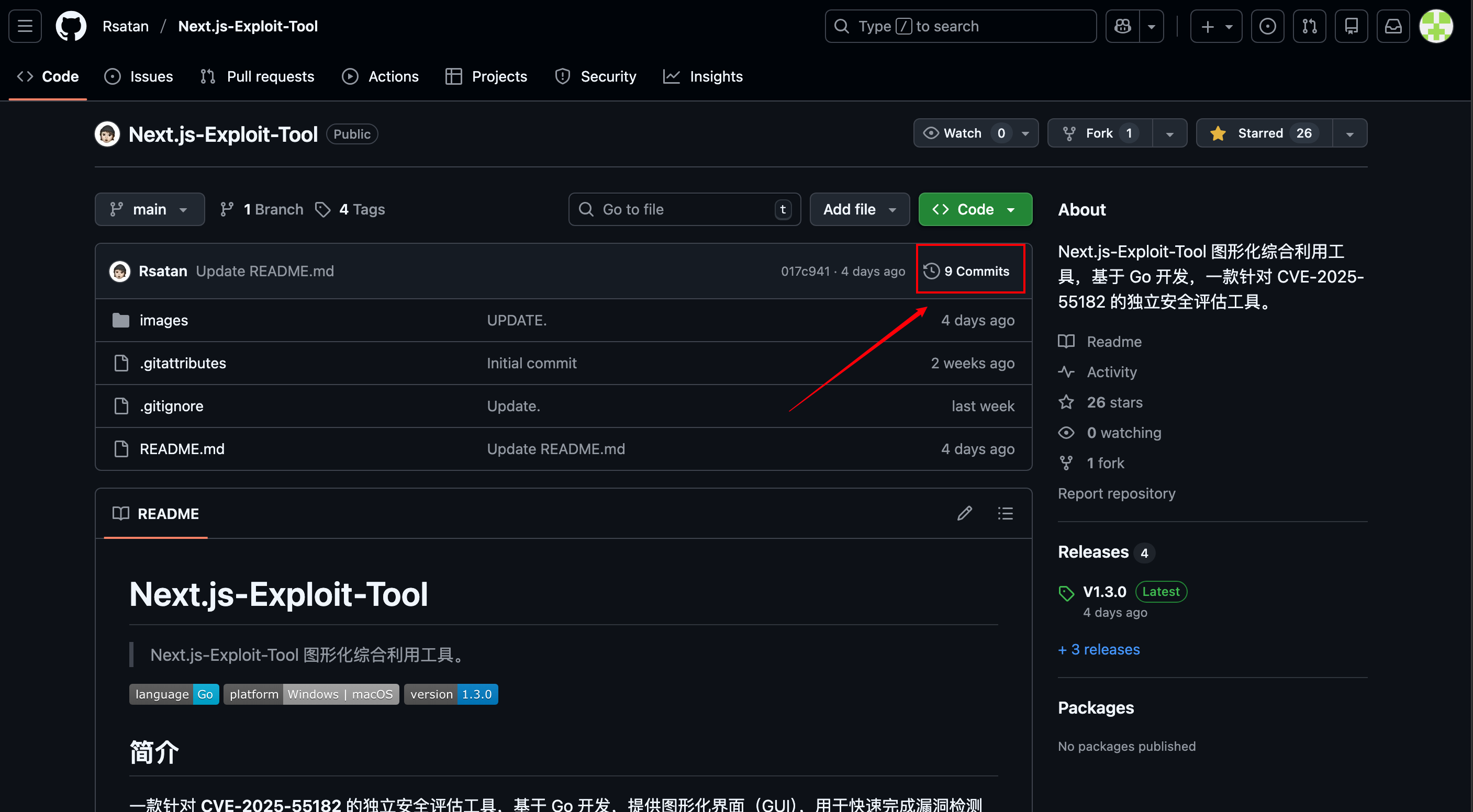The image size is (1473, 812).
Task: View your issues from header icon
Action: 1267,26
